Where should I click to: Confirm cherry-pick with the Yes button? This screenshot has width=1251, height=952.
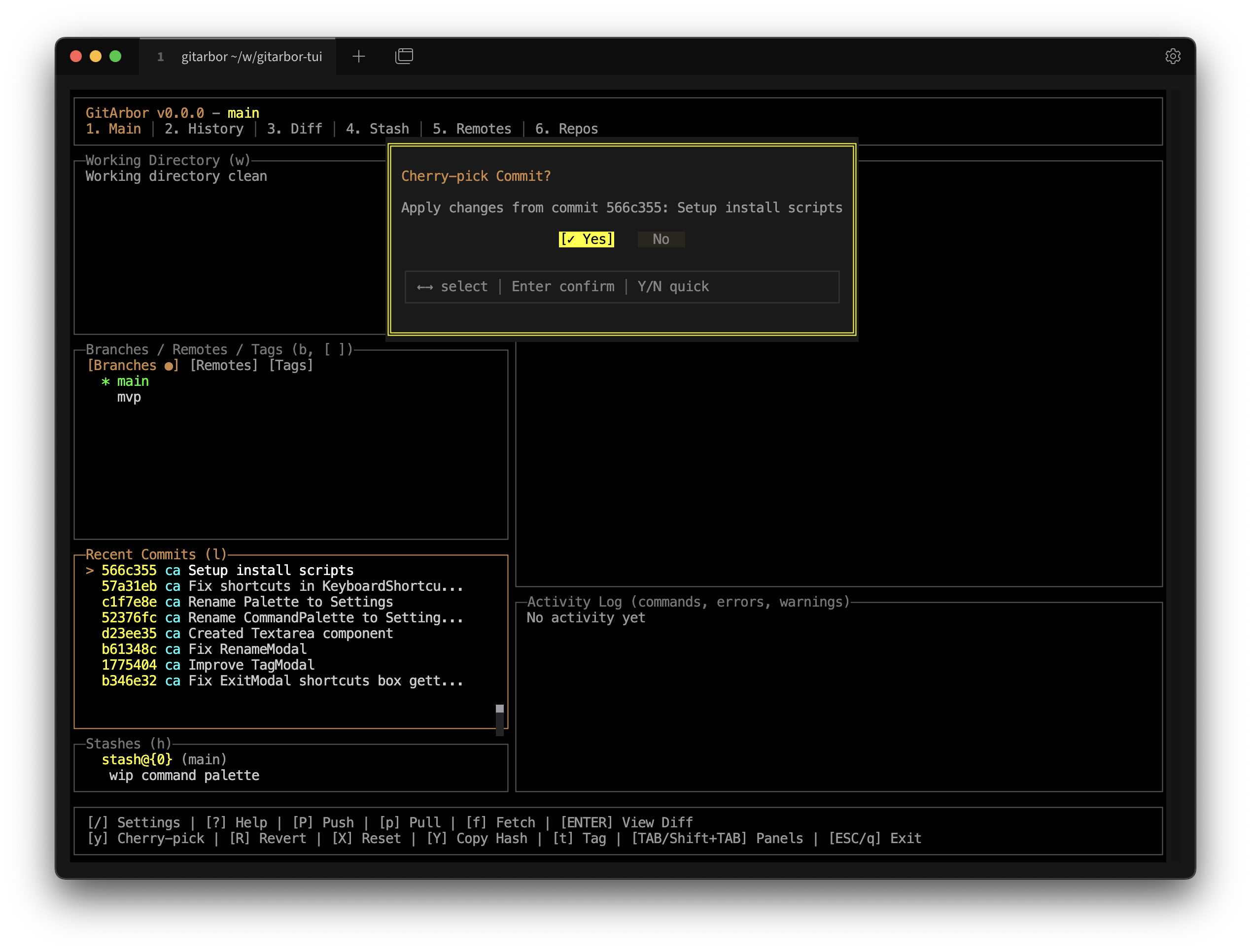(586, 239)
